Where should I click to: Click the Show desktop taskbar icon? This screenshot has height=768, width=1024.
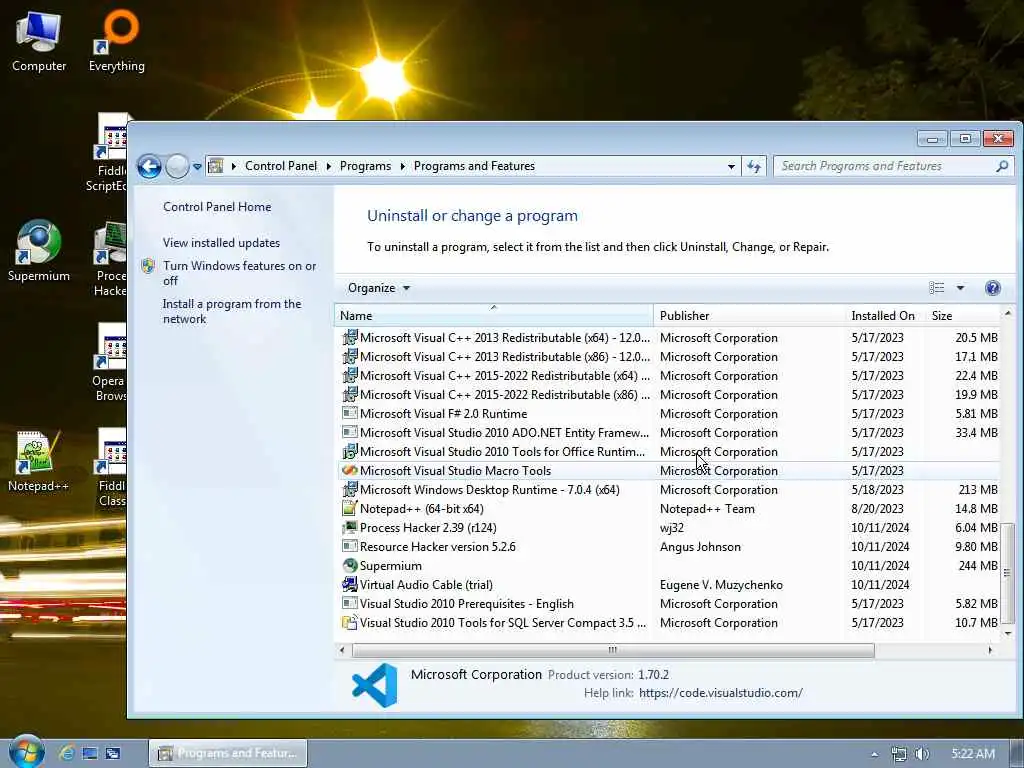(x=89, y=753)
